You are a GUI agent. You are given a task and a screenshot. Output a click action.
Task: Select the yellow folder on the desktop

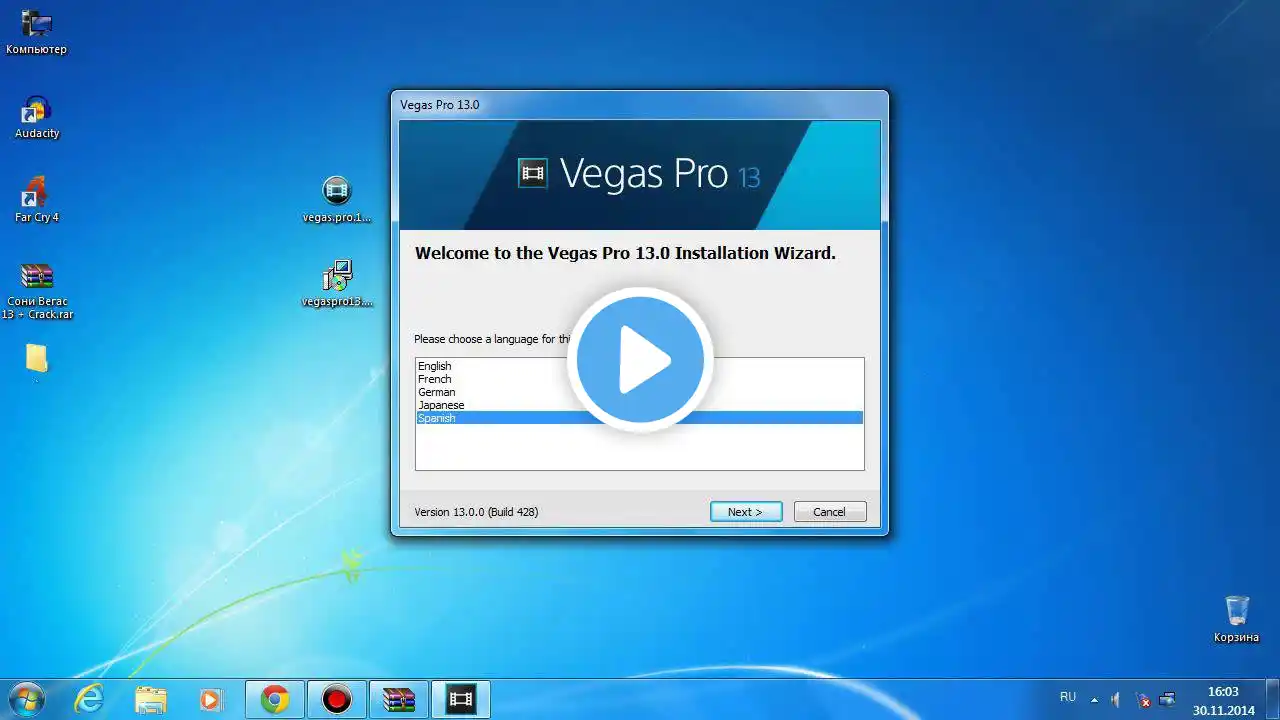[37, 359]
